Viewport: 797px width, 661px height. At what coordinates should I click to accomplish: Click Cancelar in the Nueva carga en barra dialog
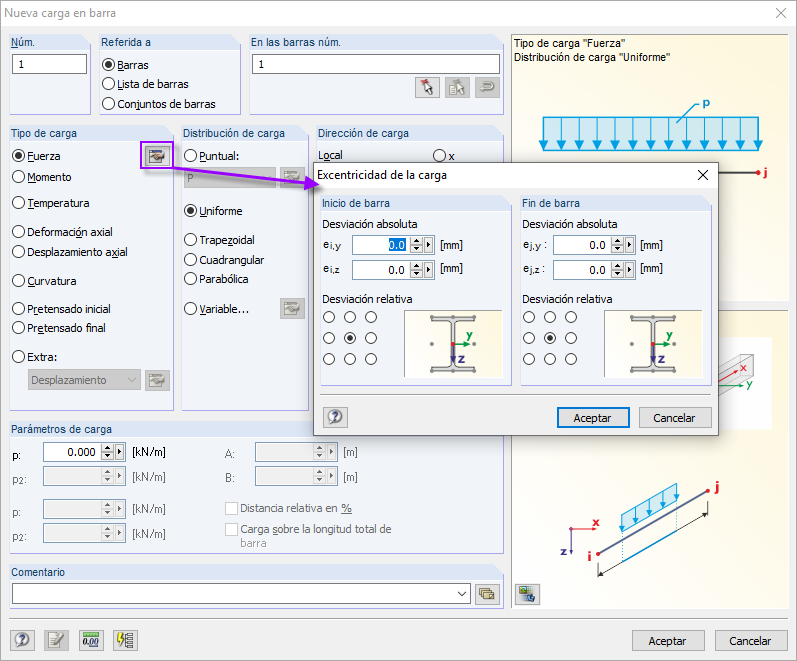[750, 641]
